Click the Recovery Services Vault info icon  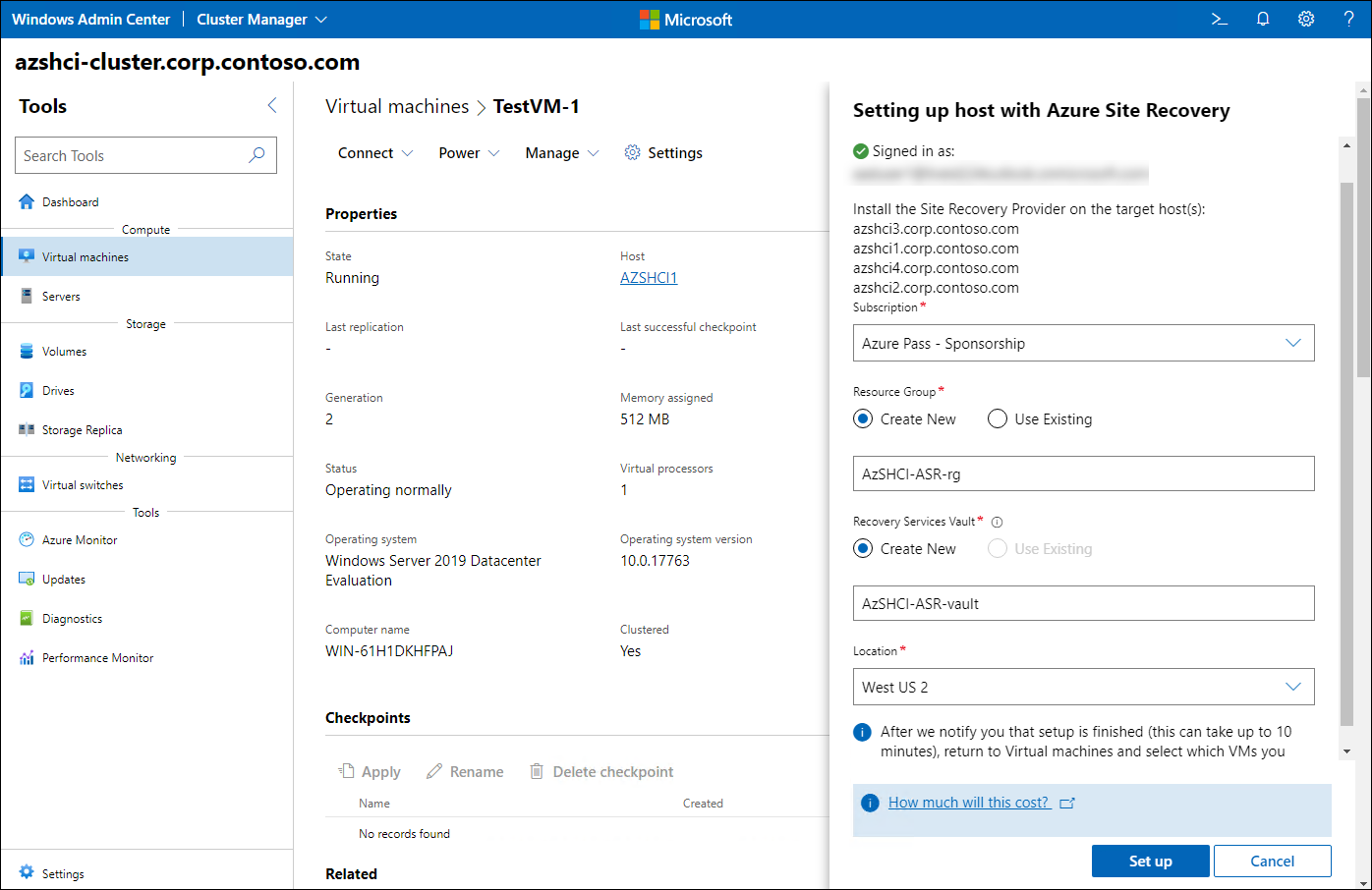click(997, 522)
